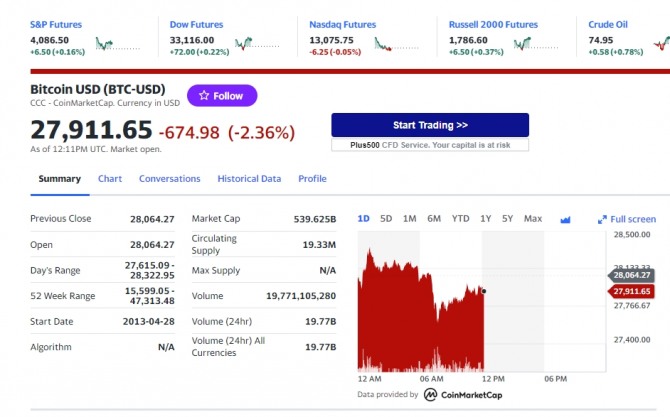Select the 1D chart range

coord(363,219)
